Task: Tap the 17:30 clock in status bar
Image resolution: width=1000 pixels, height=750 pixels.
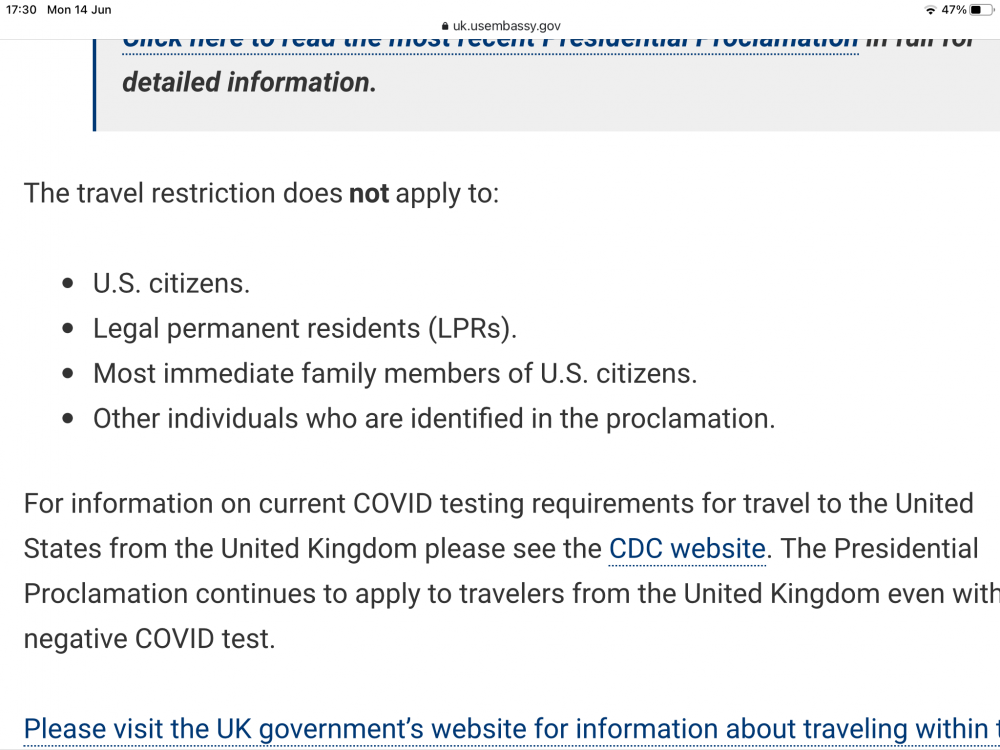Action: click(21, 10)
